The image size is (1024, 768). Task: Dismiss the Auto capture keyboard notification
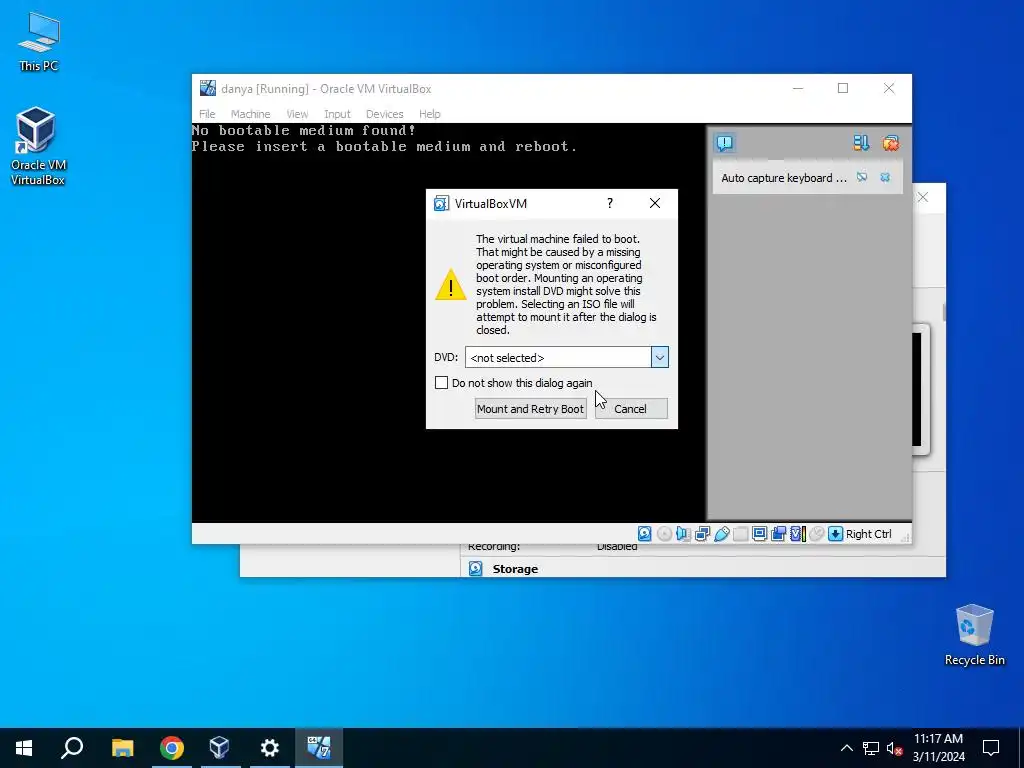885,177
